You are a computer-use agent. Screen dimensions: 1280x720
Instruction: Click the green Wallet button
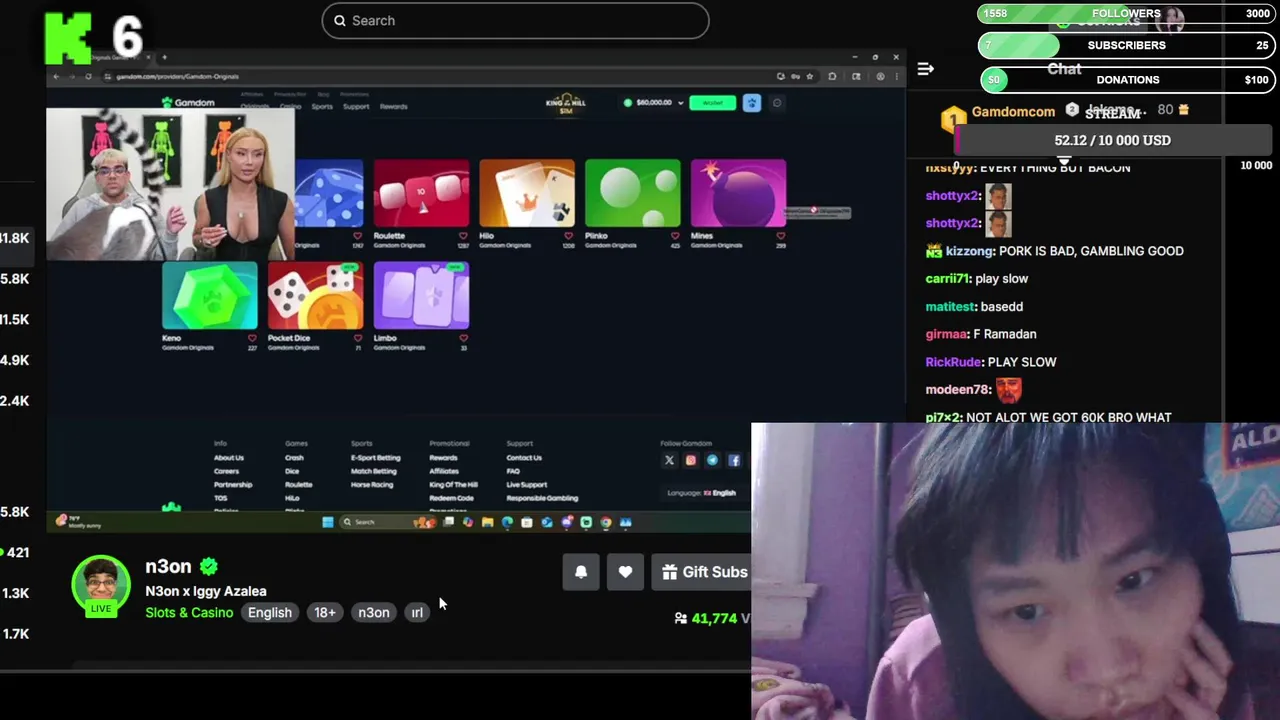coord(712,102)
